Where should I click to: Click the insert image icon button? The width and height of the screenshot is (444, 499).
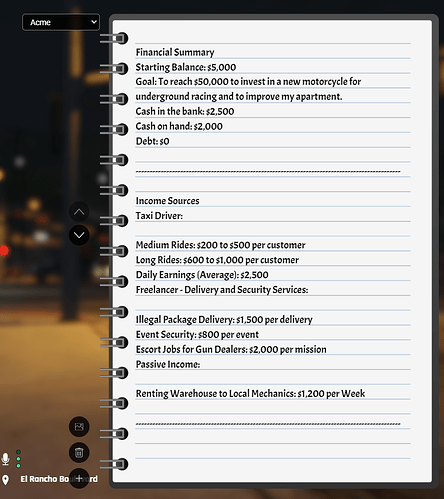79,427
